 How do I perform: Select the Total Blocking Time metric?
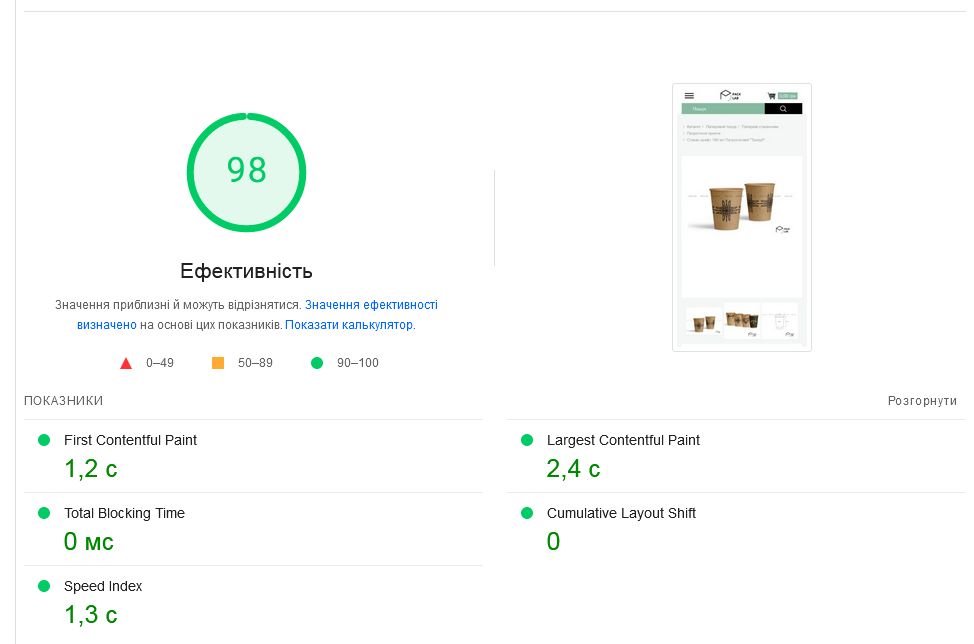click(x=124, y=513)
